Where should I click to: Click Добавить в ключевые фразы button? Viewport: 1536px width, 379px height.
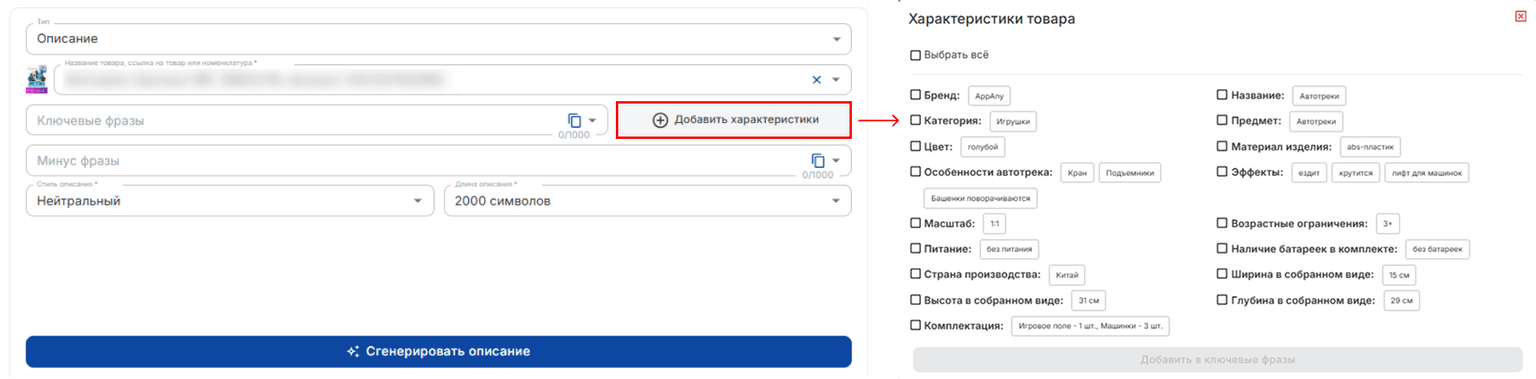click(1217, 360)
